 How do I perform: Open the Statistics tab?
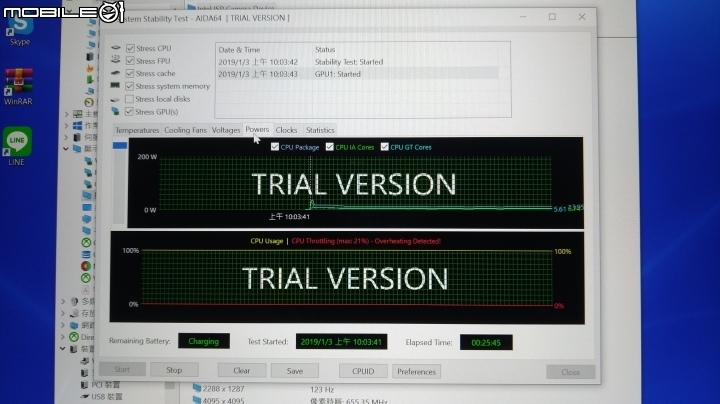[320, 130]
